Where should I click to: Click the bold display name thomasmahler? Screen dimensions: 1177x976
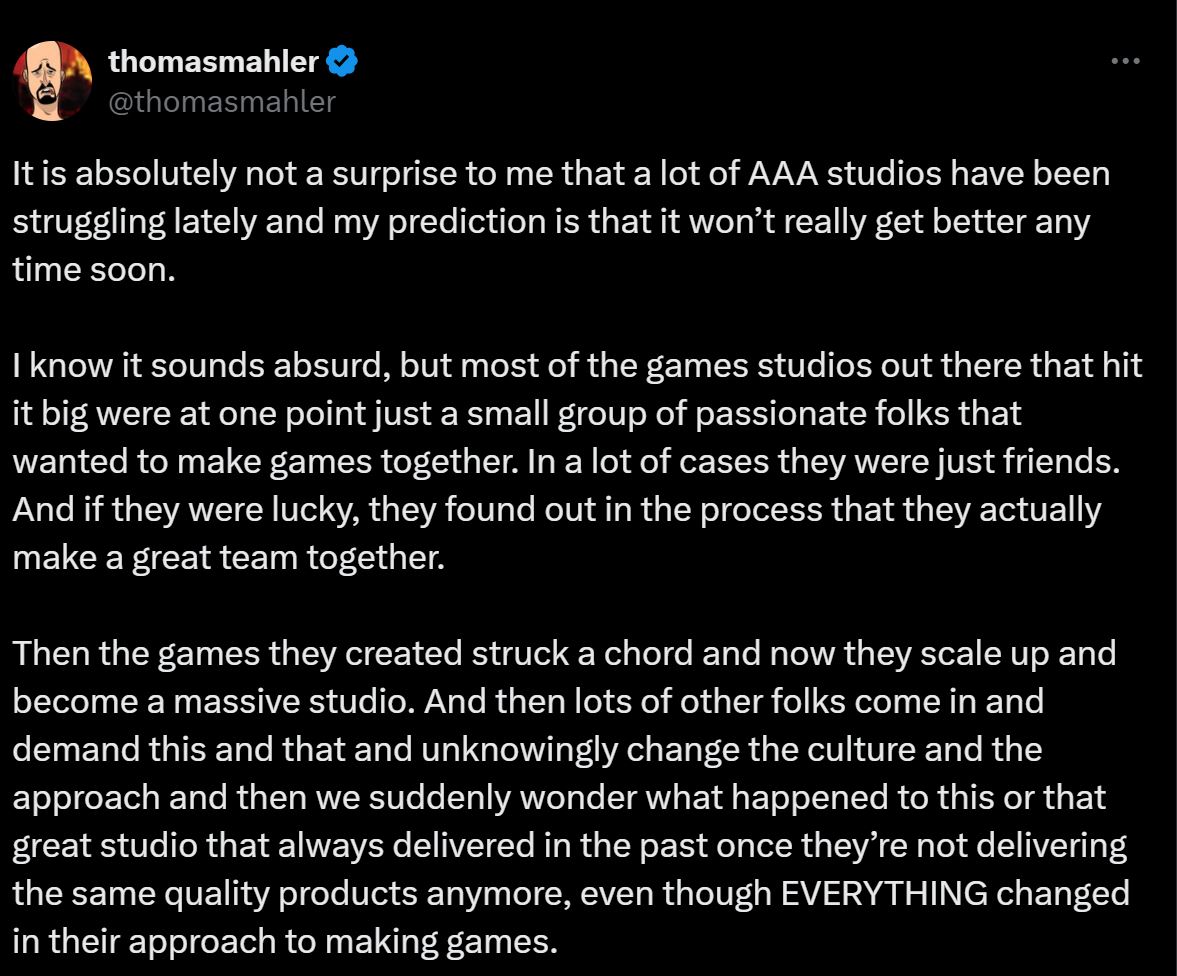(213, 62)
